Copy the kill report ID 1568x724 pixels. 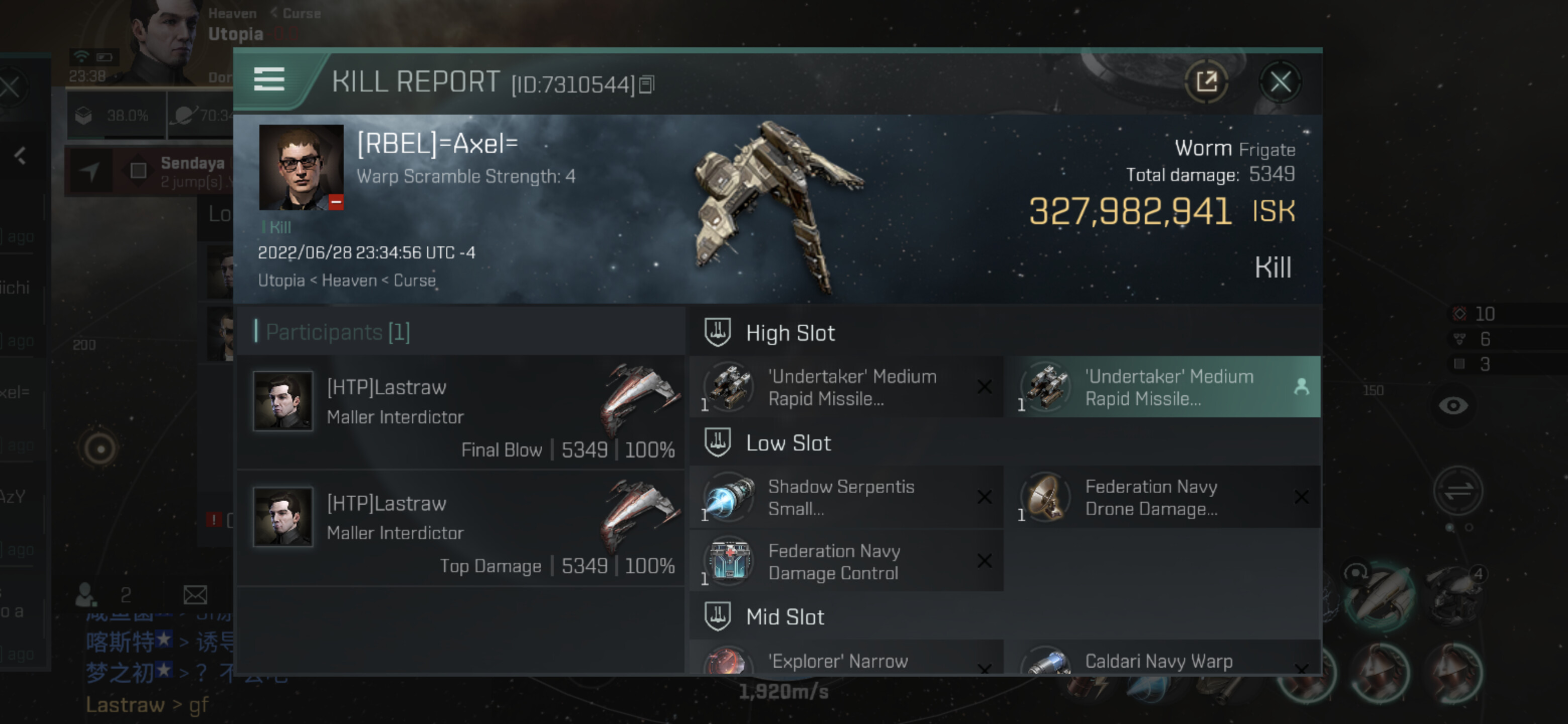tap(646, 84)
